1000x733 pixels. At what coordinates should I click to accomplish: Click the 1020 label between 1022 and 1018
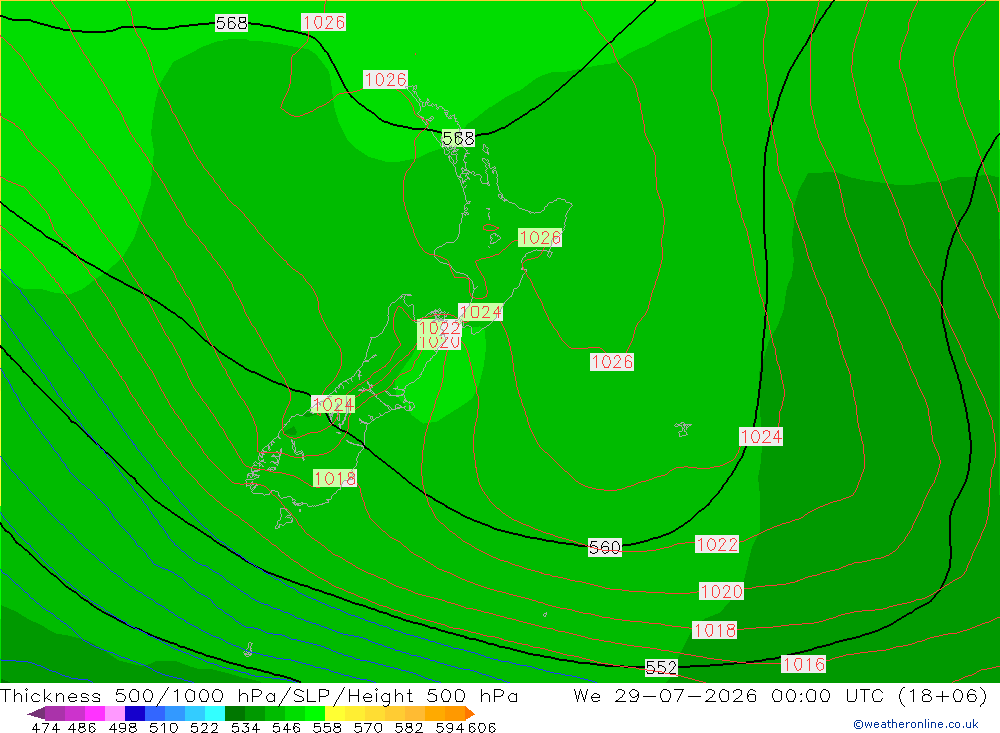point(721,591)
